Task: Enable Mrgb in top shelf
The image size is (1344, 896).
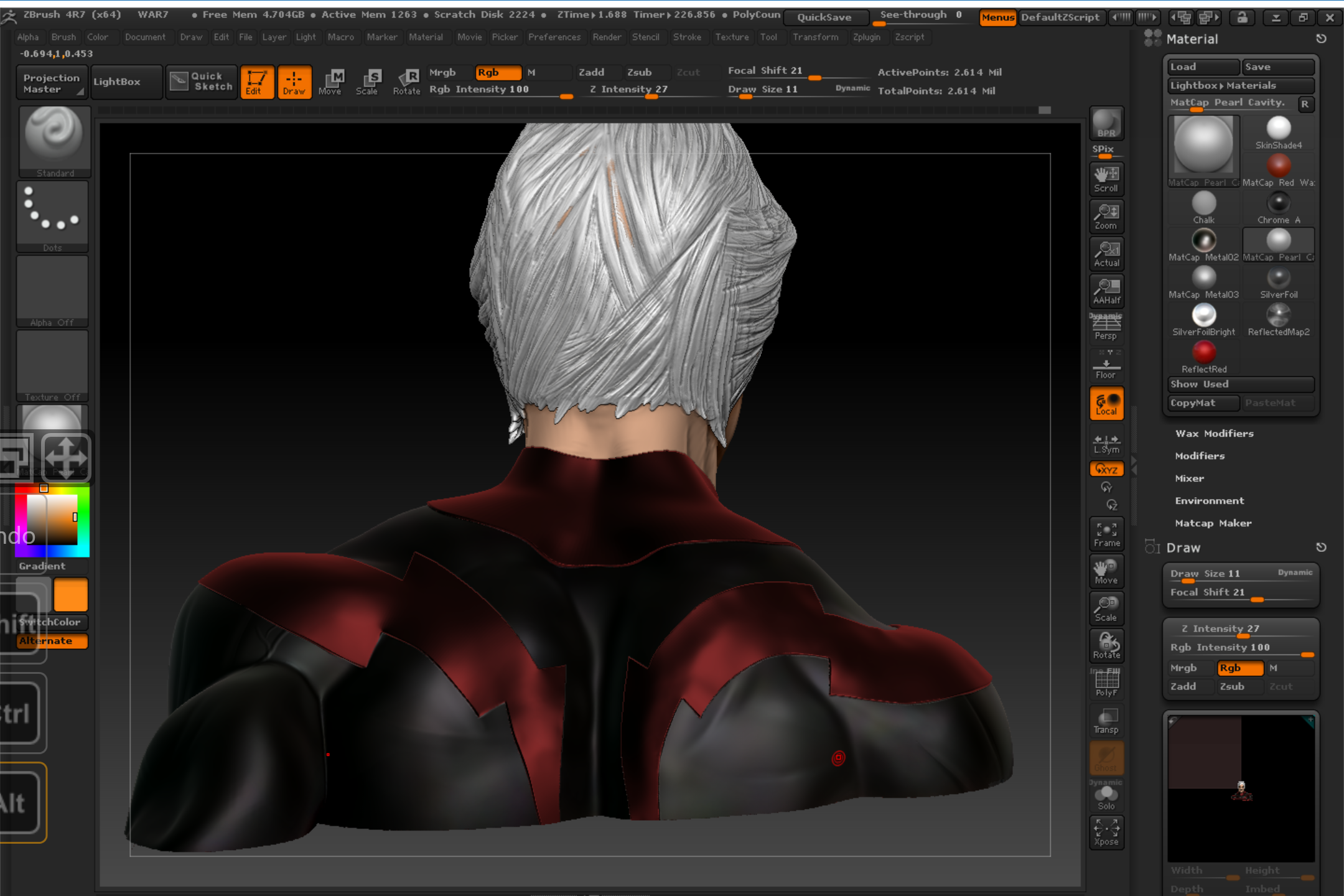Action: pos(449,72)
